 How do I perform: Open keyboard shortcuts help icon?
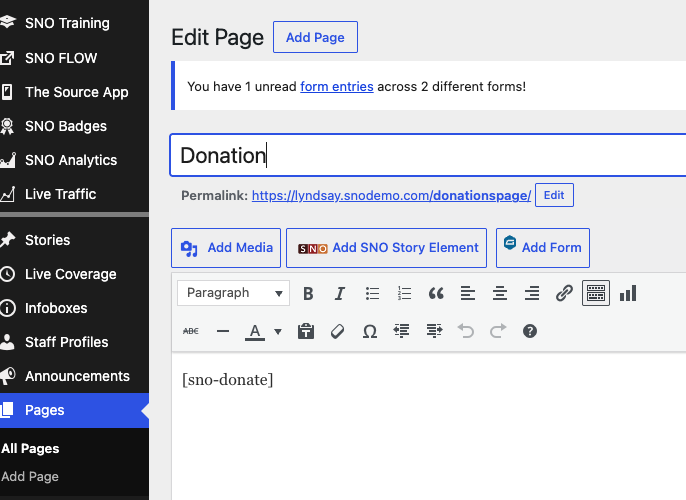pyautogui.click(x=530, y=331)
